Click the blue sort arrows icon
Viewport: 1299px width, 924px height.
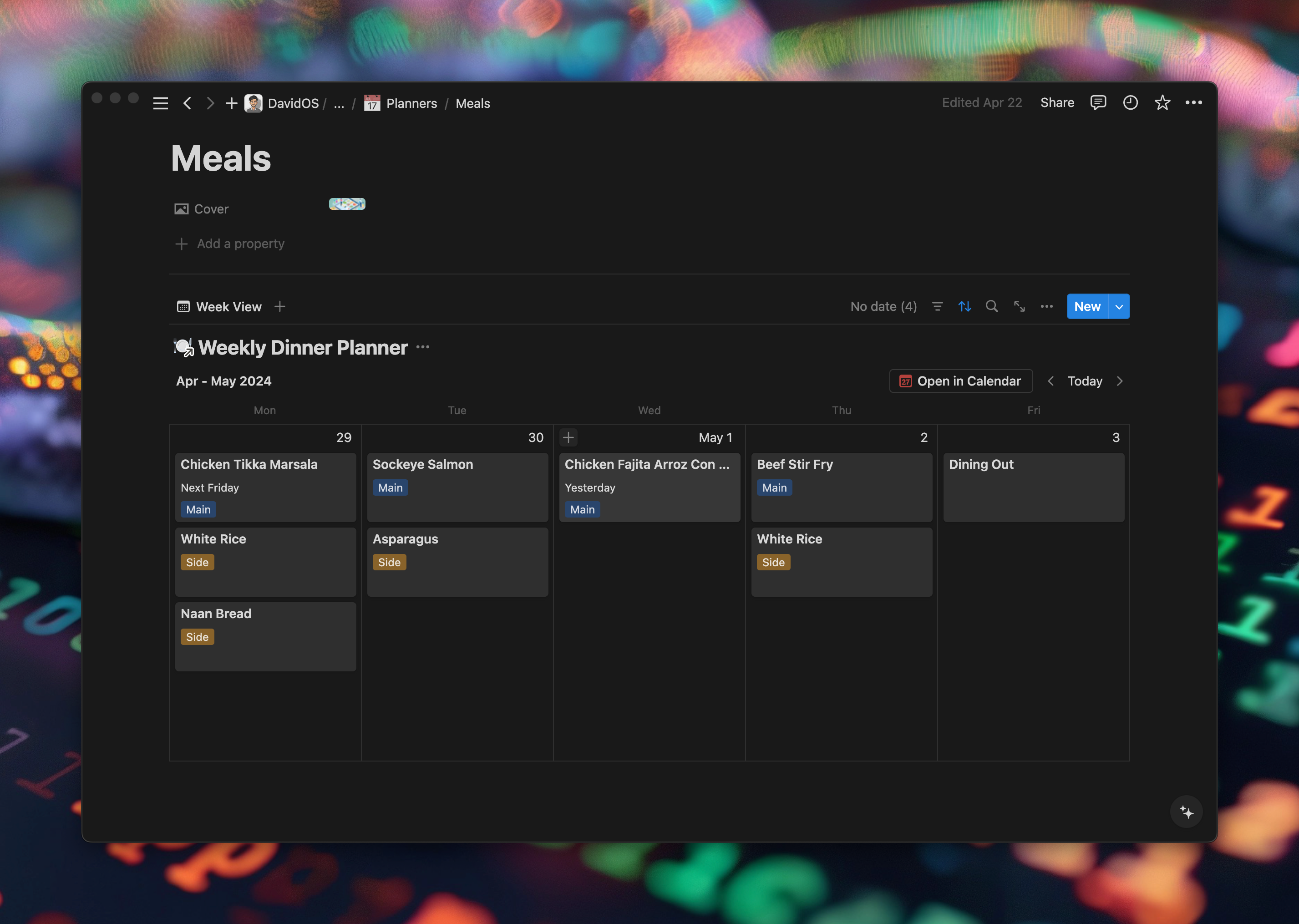click(x=964, y=307)
